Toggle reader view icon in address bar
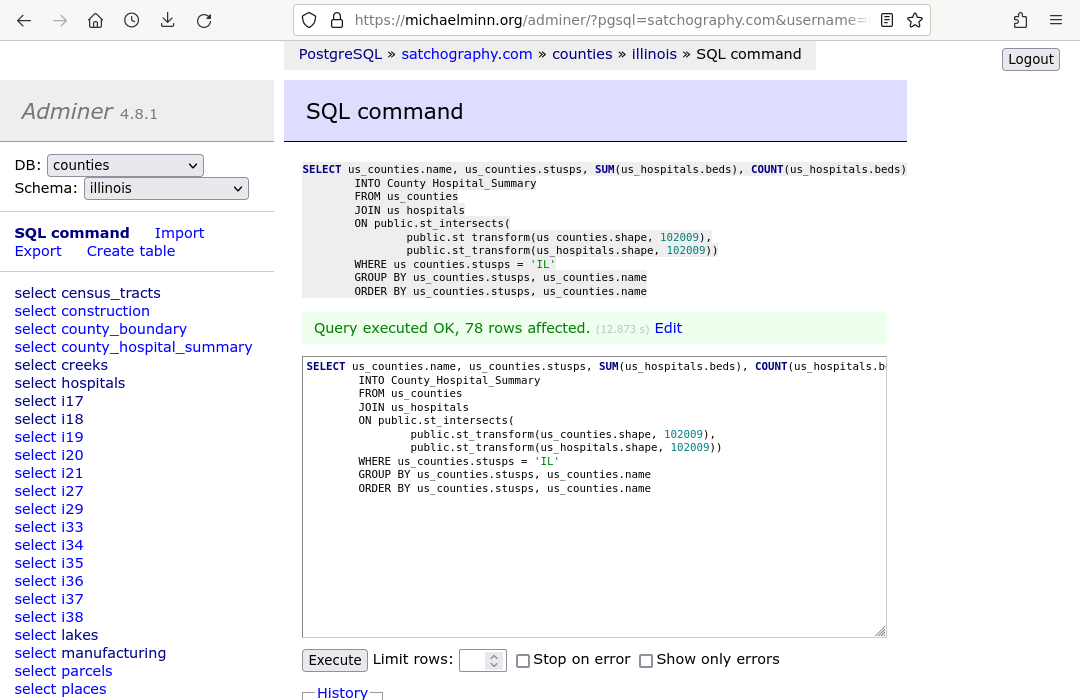The width and height of the screenshot is (1080, 700). click(887, 20)
